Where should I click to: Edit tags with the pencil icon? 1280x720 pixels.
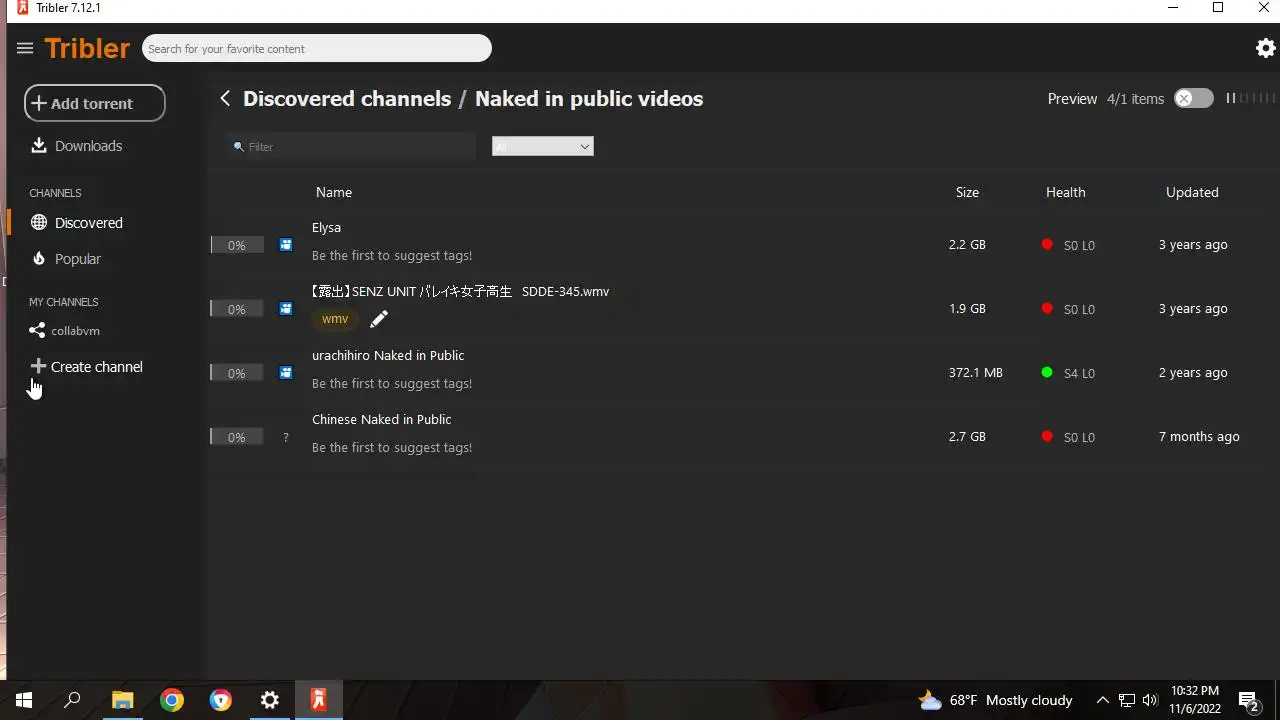pos(379,319)
